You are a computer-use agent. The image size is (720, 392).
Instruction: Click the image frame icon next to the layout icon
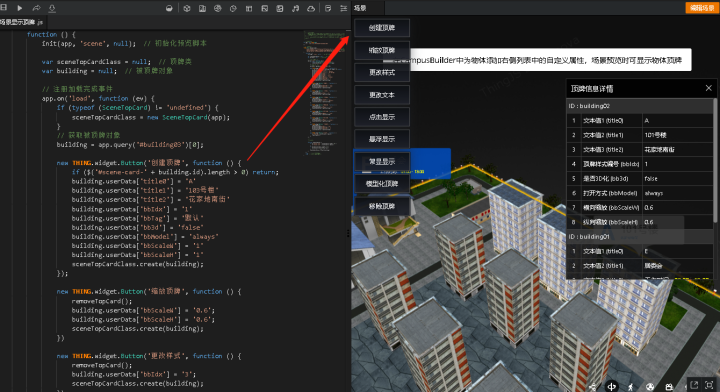click(264, 8)
